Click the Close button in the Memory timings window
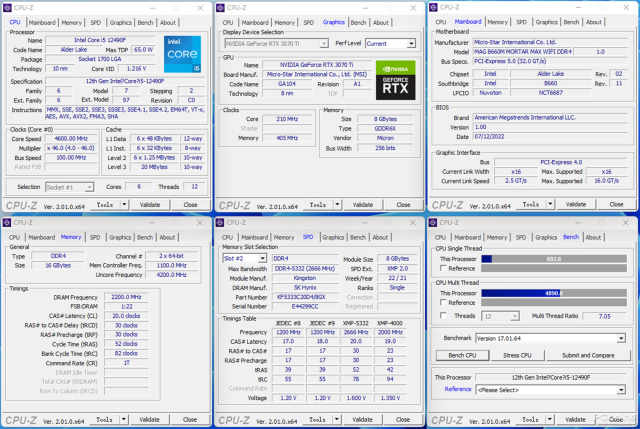This screenshot has width=640, height=429. click(x=190, y=419)
